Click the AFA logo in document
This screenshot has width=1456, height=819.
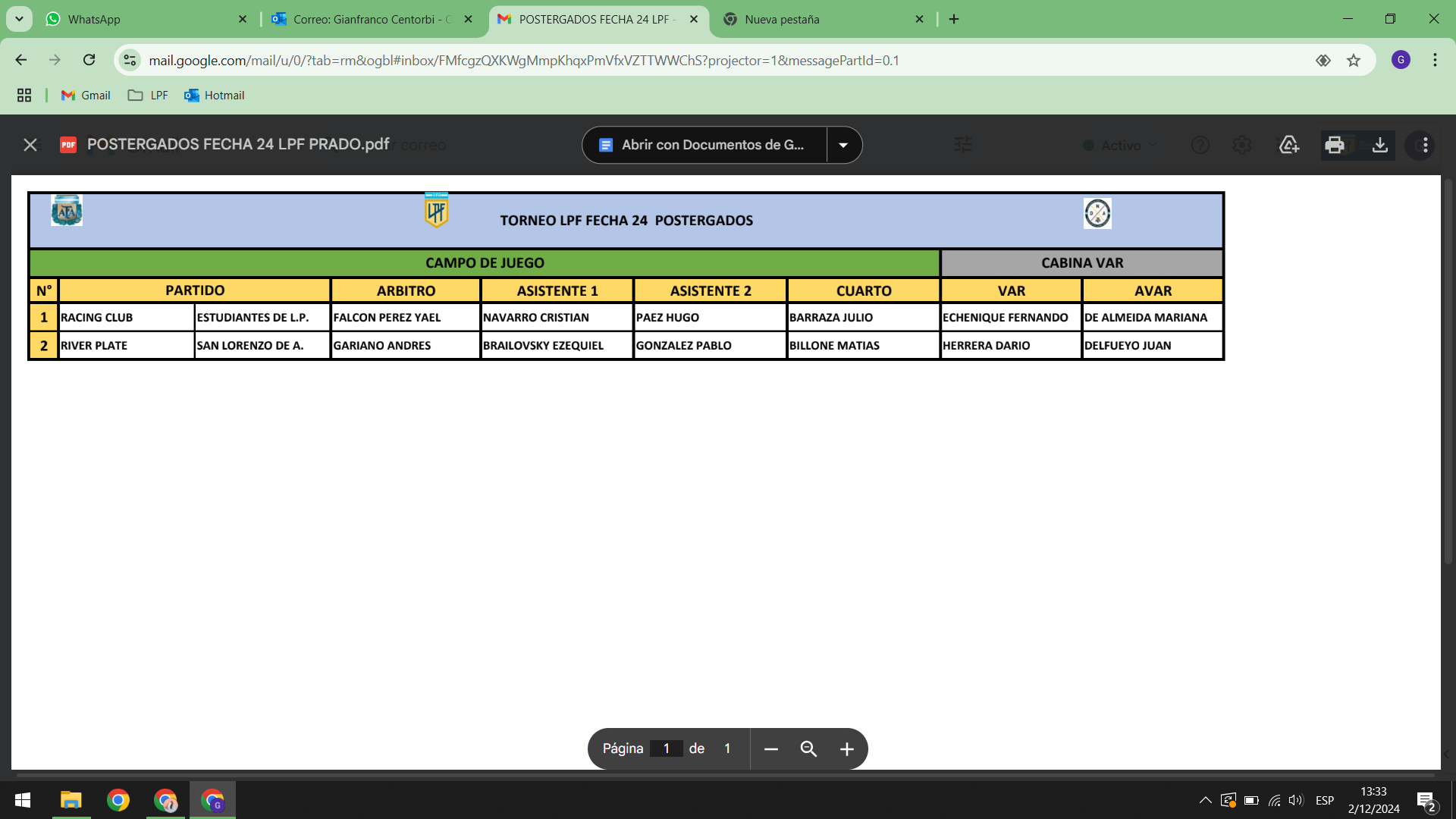[x=67, y=211]
